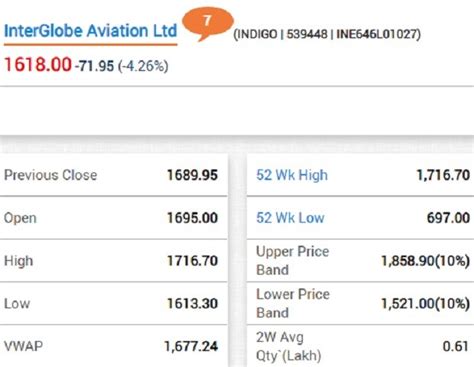Select the lower band value 1,521.00(10%)
Image resolution: width=474 pixels, height=367 pixels.
426,304
